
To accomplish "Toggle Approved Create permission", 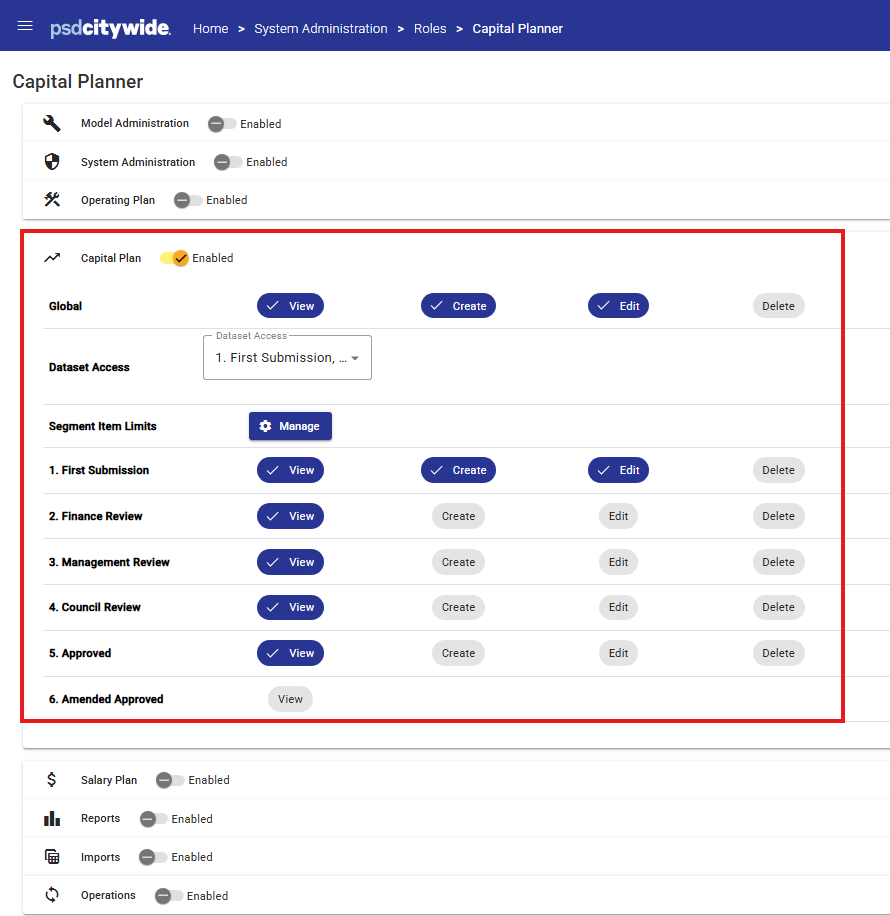I will [x=458, y=653].
